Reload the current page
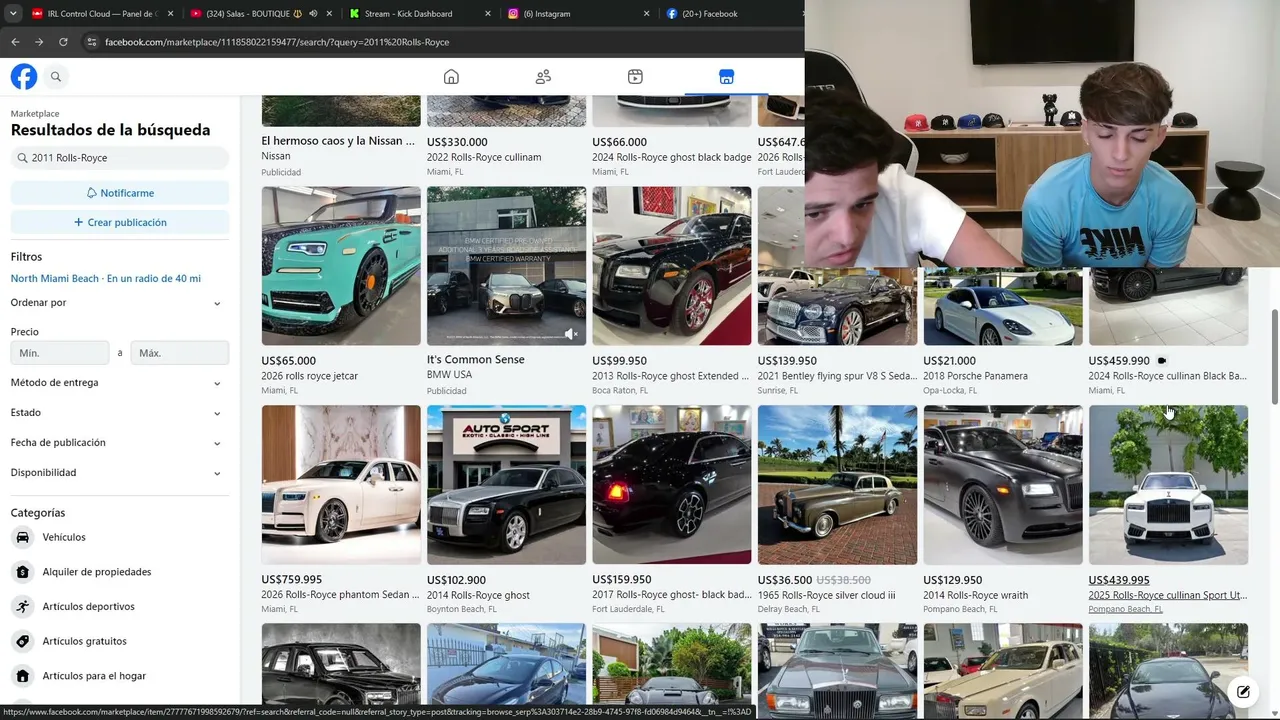This screenshot has height=720, width=1280. tap(63, 42)
